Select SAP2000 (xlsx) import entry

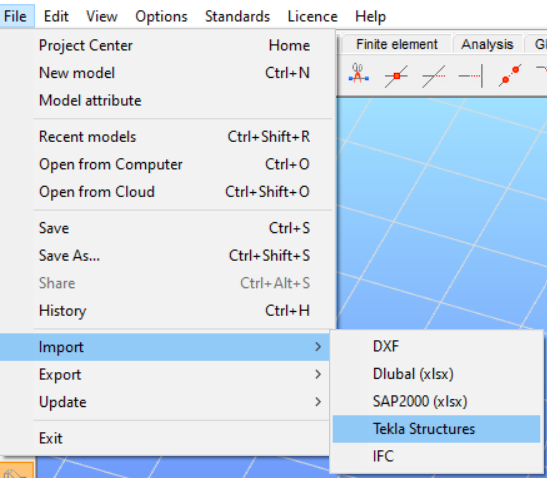tap(436, 402)
